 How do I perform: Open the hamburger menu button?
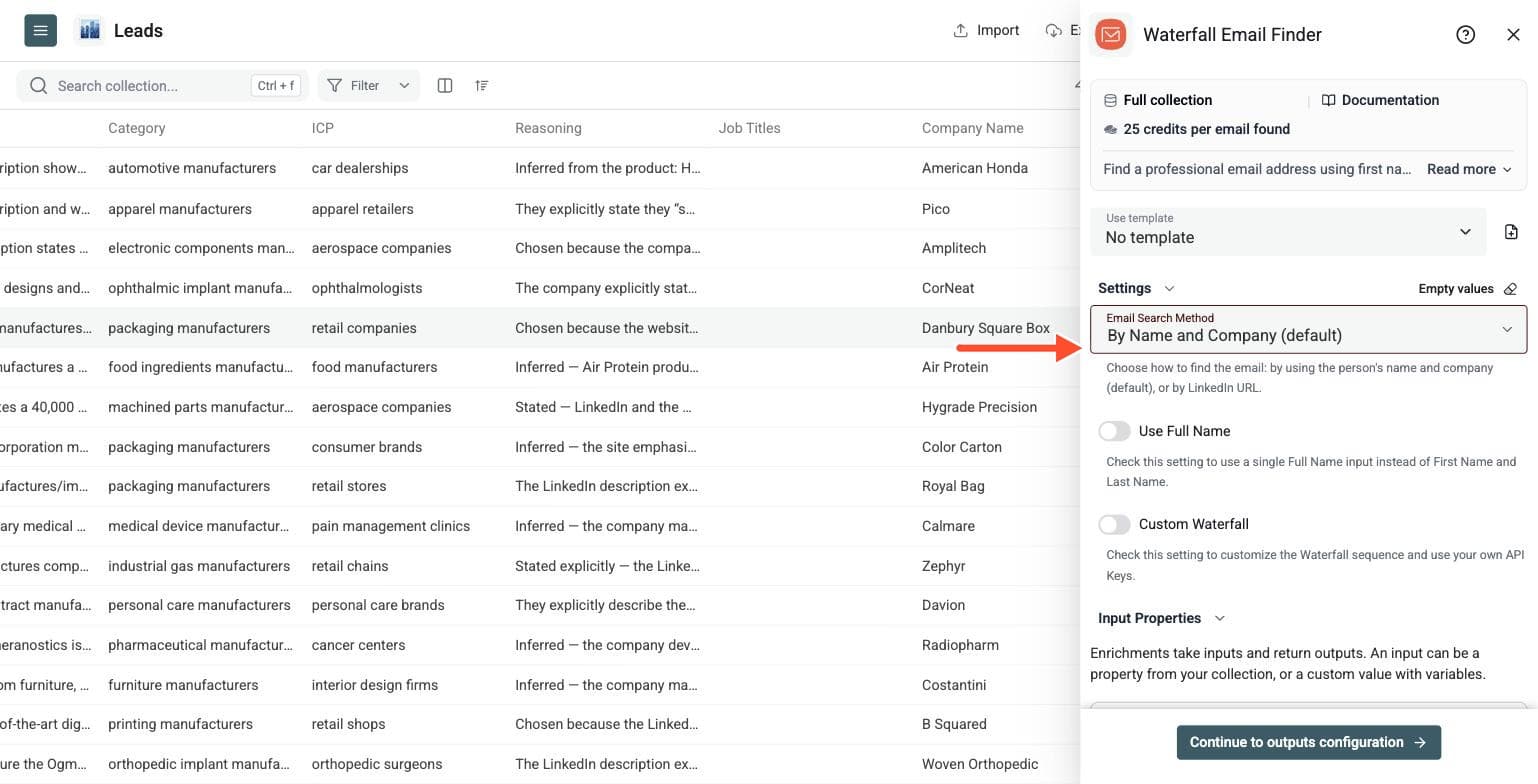tap(40, 30)
